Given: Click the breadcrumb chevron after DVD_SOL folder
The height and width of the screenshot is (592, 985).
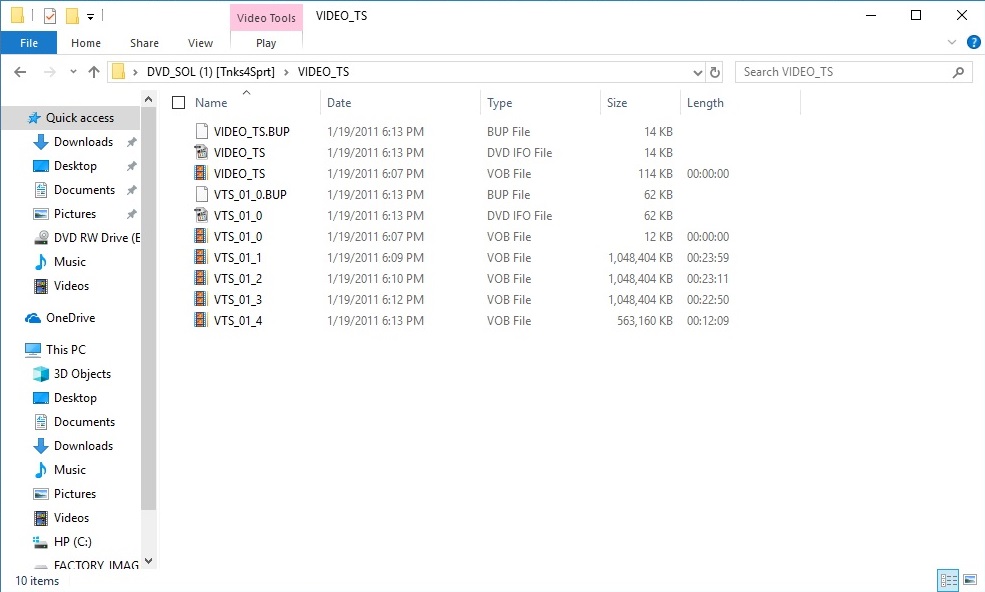Looking at the screenshot, I should 286,72.
